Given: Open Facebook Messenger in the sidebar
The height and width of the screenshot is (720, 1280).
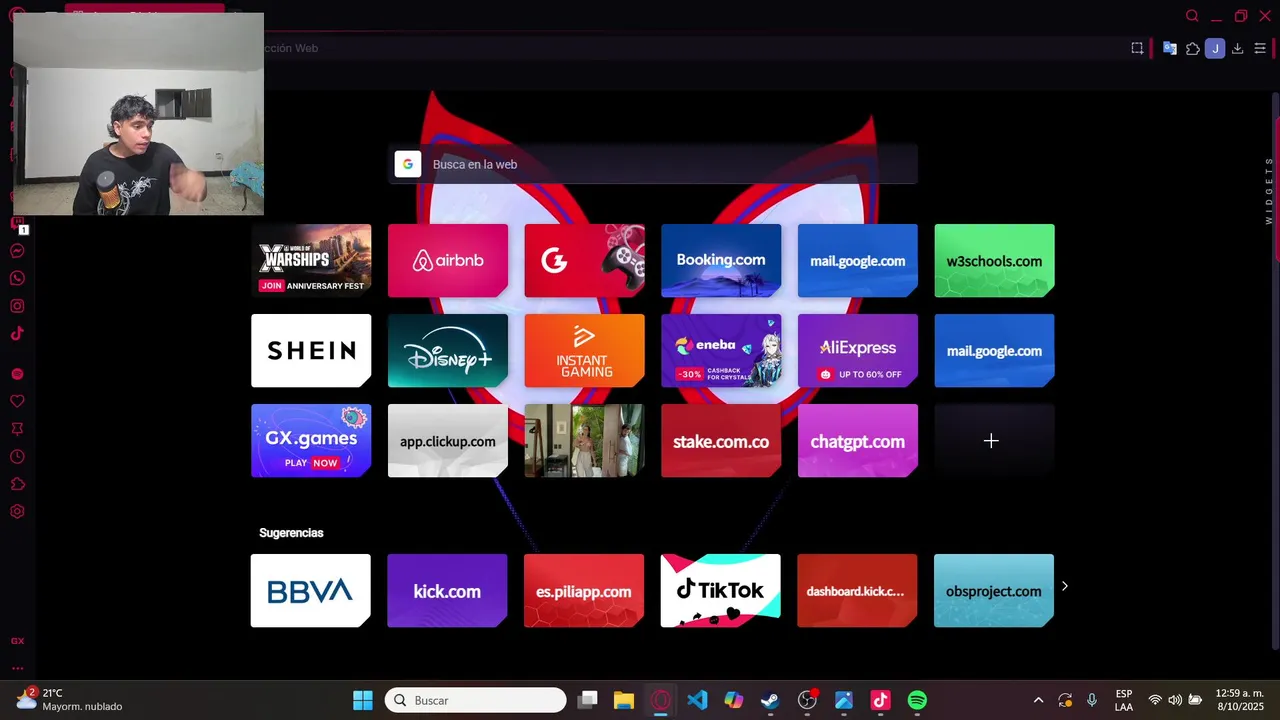Looking at the screenshot, I should point(17,251).
